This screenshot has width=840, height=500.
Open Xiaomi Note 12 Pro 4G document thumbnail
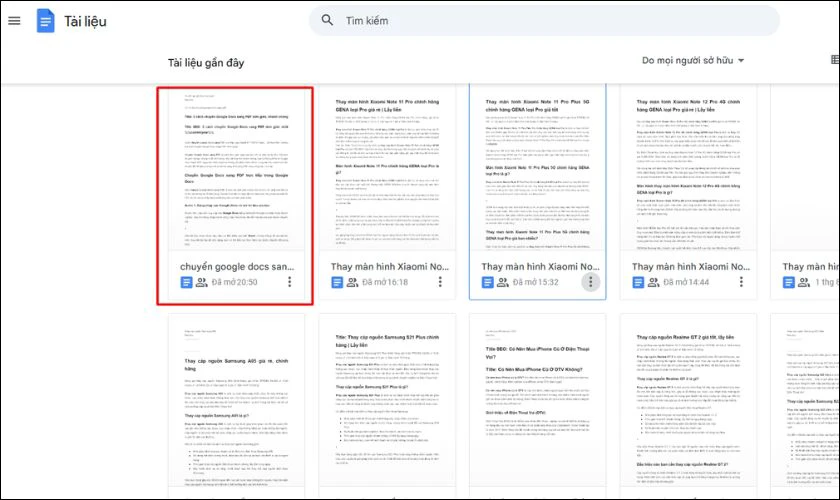tap(688, 169)
